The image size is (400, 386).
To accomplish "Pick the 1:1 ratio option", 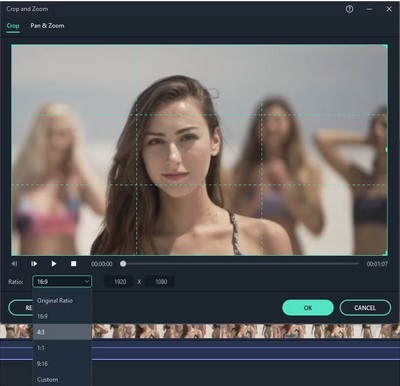I will click(62, 348).
